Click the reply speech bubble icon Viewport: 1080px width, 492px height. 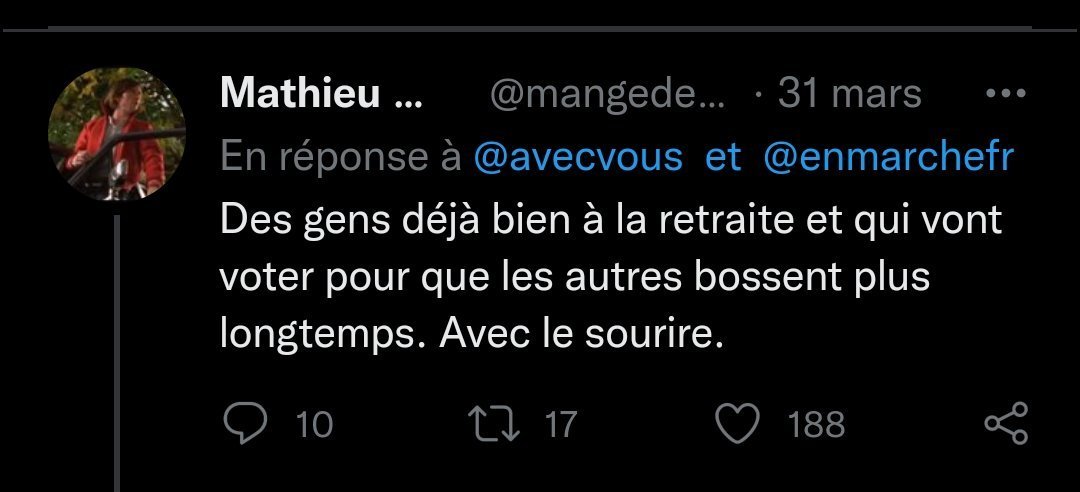tap(240, 424)
